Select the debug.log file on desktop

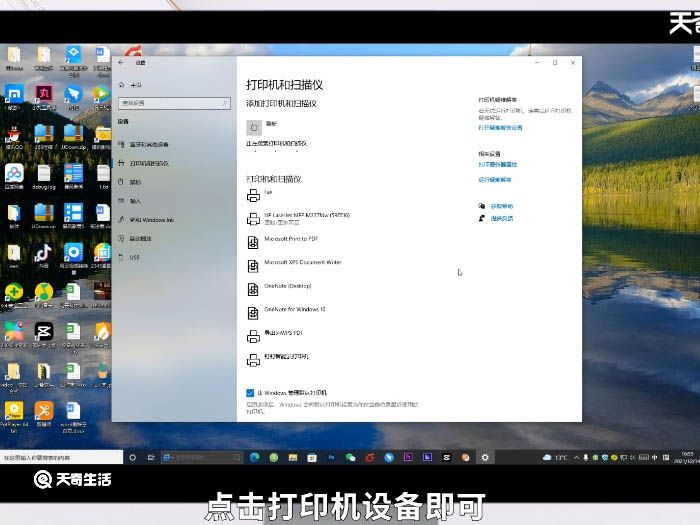click(x=44, y=176)
